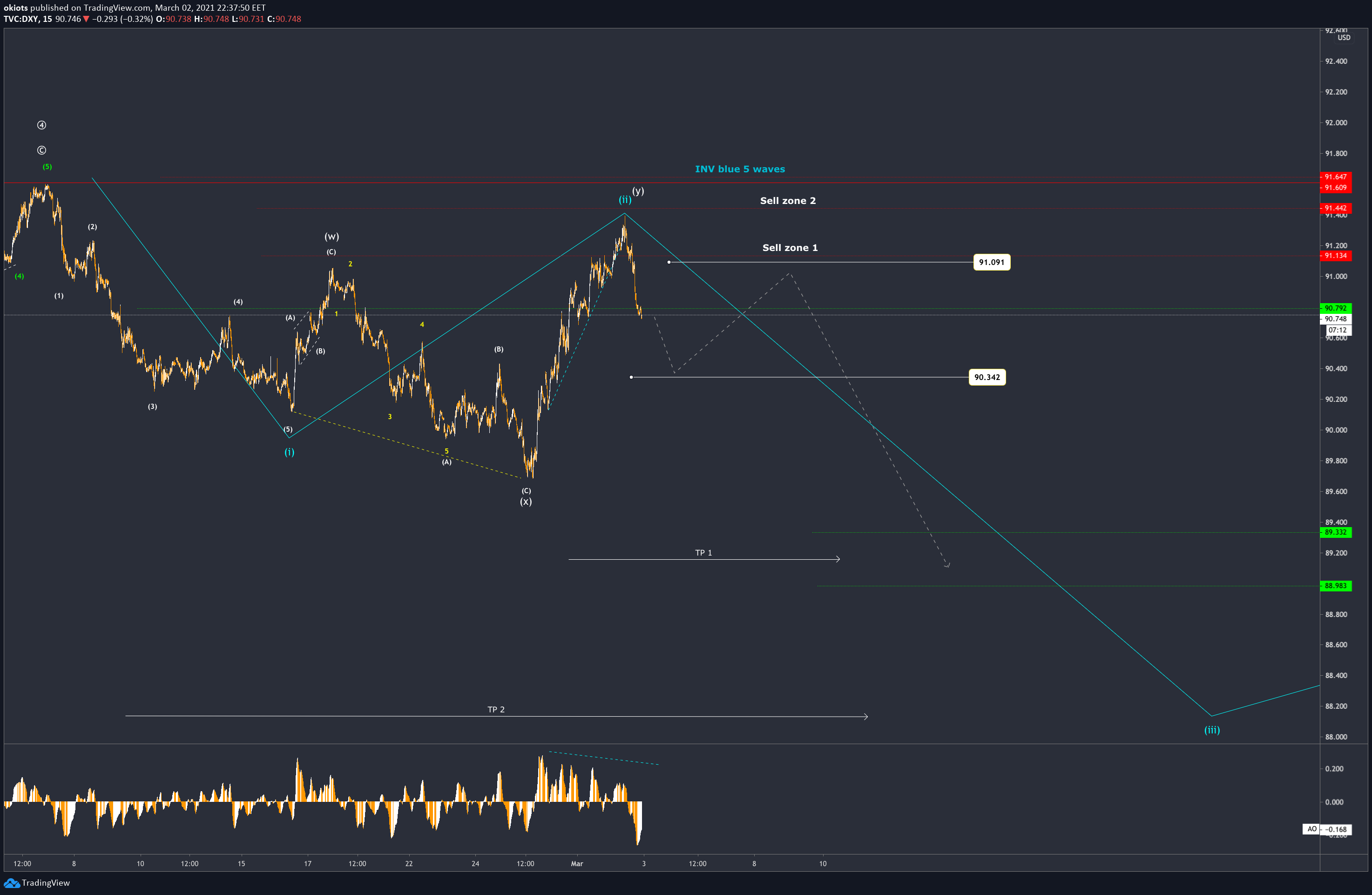Select 'INV blue 5 waves' text label
This screenshot has height=895, width=1372.
(740, 169)
